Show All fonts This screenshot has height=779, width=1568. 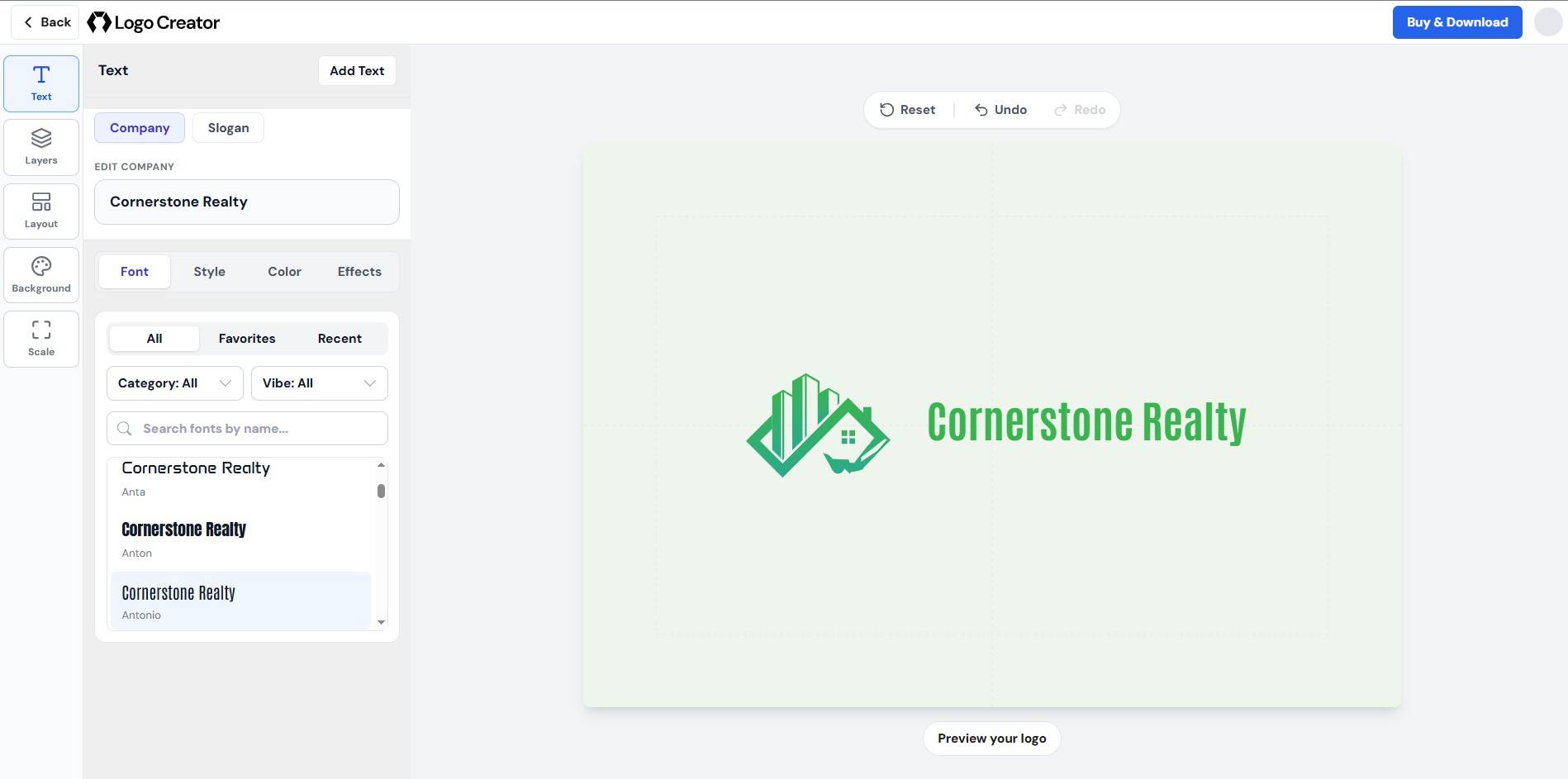154,339
